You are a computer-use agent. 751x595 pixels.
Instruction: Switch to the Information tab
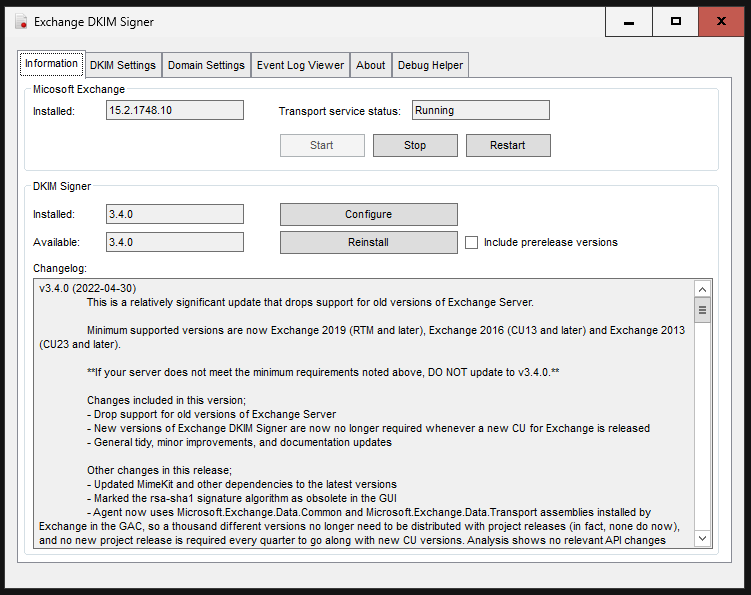coord(52,64)
